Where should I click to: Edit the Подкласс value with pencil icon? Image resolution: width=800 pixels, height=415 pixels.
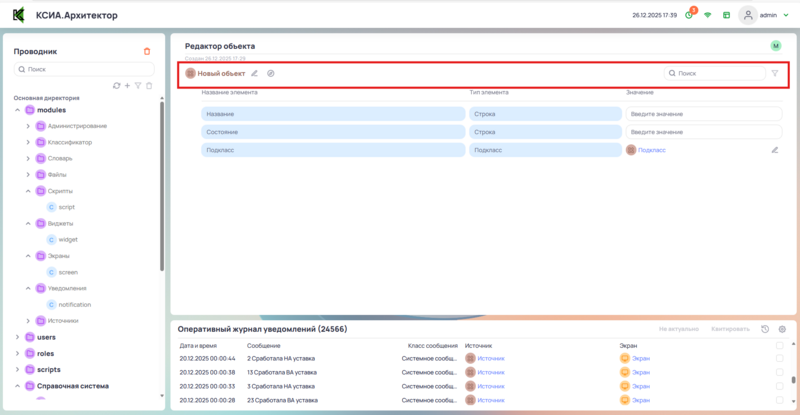774,150
